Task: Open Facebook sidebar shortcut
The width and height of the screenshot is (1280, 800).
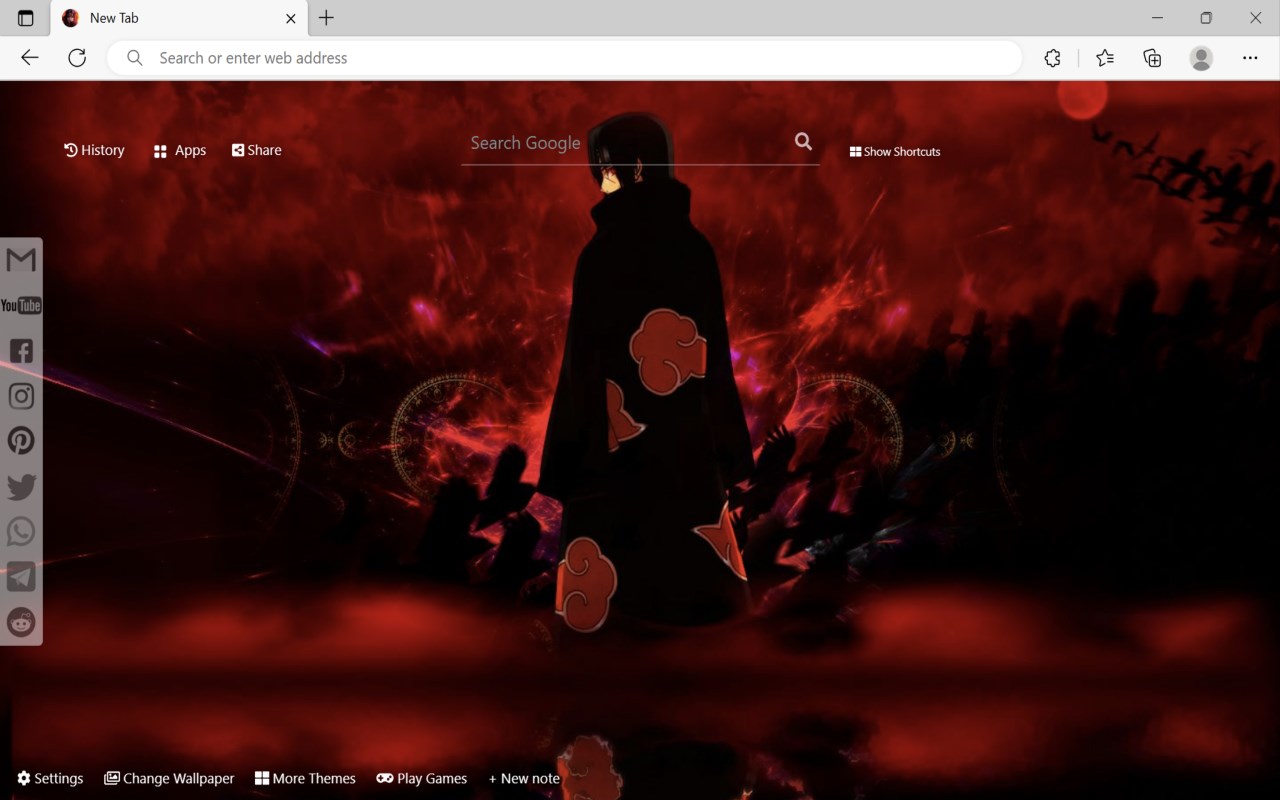Action: tap(21, 351)
